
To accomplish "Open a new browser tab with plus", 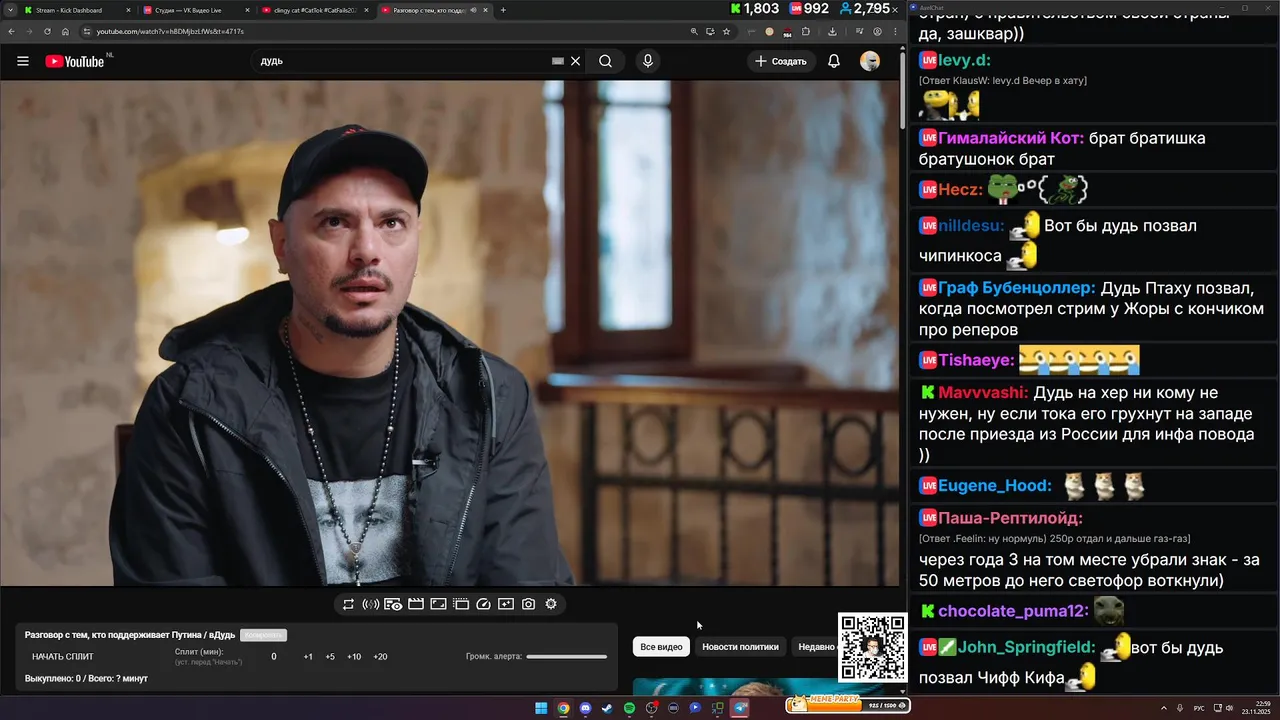I will [x=503, y=10].
